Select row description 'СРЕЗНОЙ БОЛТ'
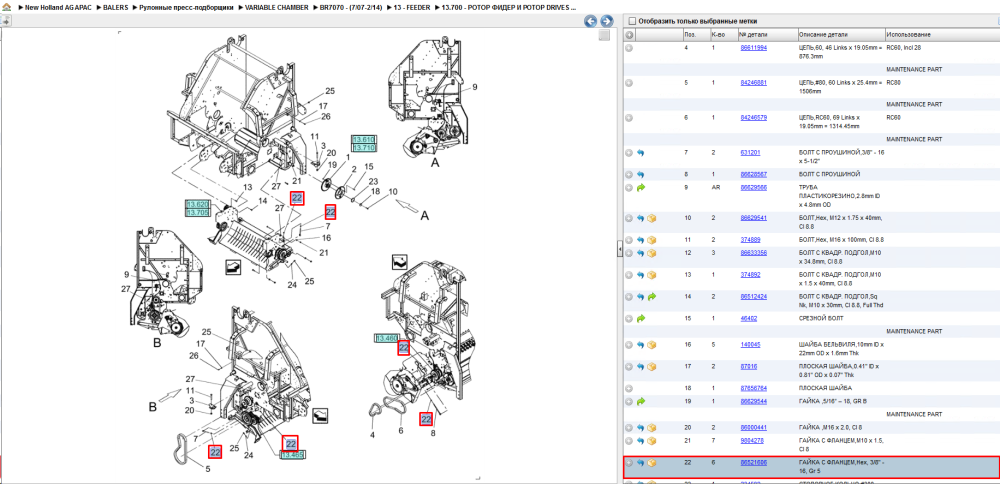 point(820,318)
